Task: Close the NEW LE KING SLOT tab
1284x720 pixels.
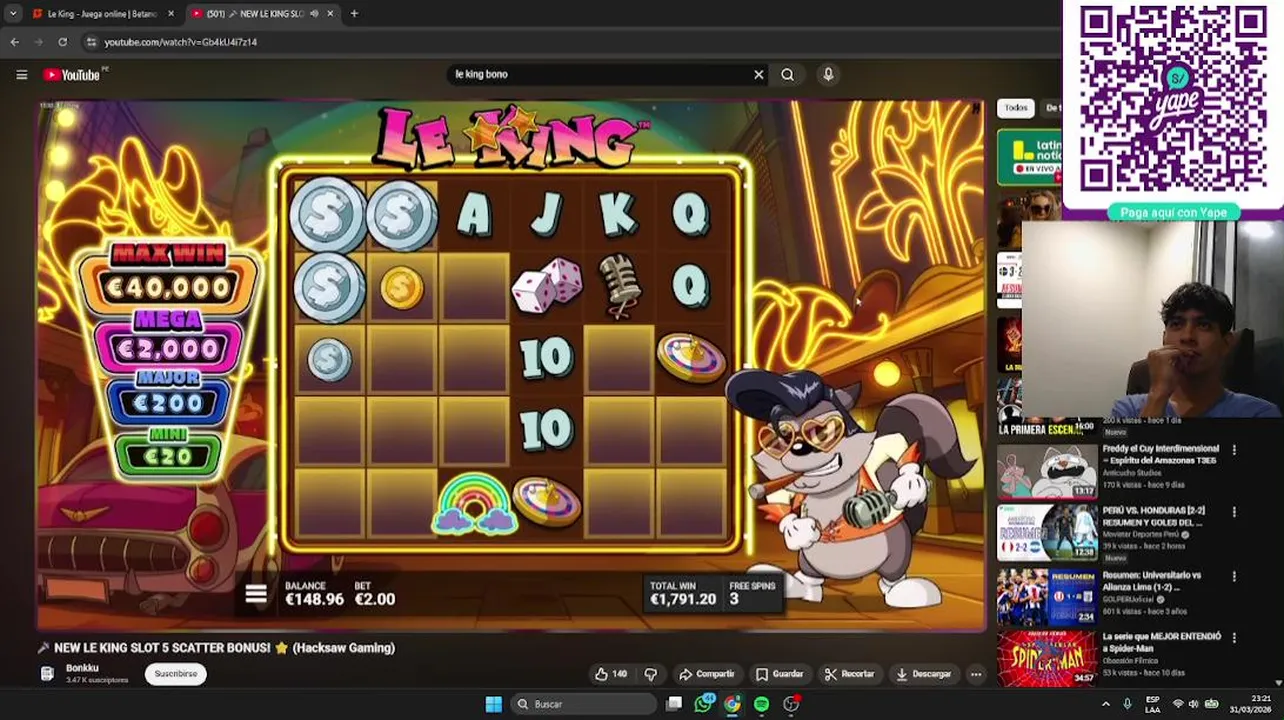Action: pos(330,14)
